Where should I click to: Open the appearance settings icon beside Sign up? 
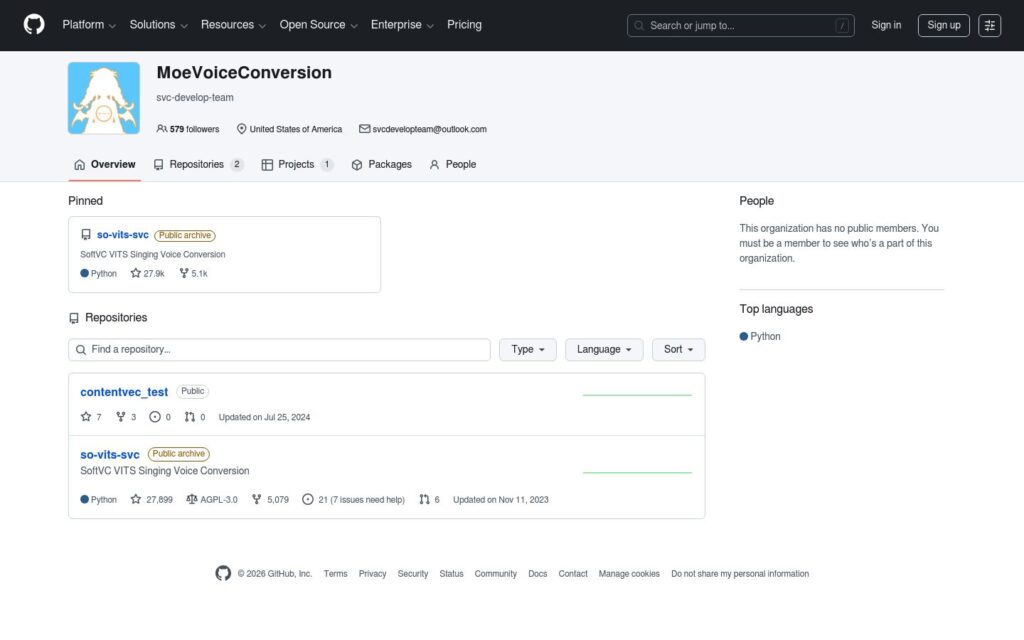tap(989, 25)
